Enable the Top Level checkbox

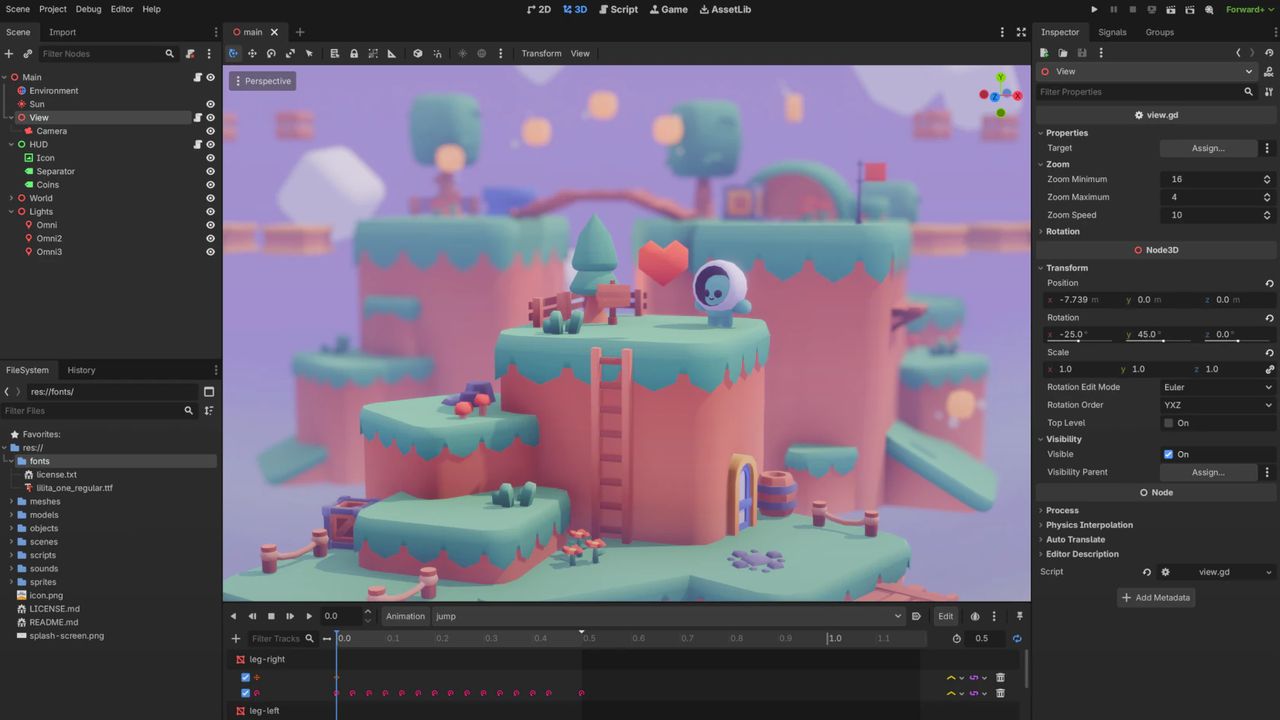pos(1168,423)
